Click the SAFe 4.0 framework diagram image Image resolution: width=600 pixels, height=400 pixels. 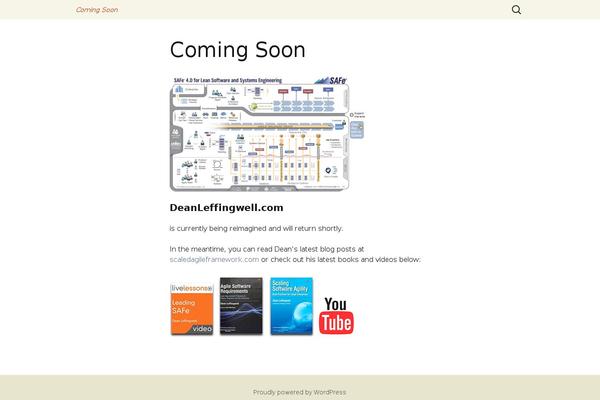pyautogui.click(x=267, y=134)
